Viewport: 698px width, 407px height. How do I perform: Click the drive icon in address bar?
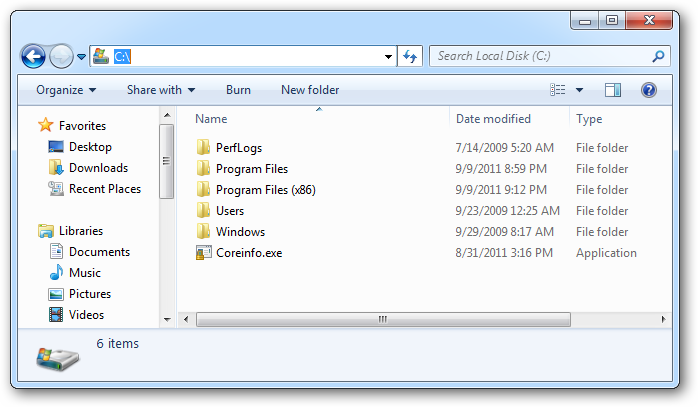click(101, 56)
